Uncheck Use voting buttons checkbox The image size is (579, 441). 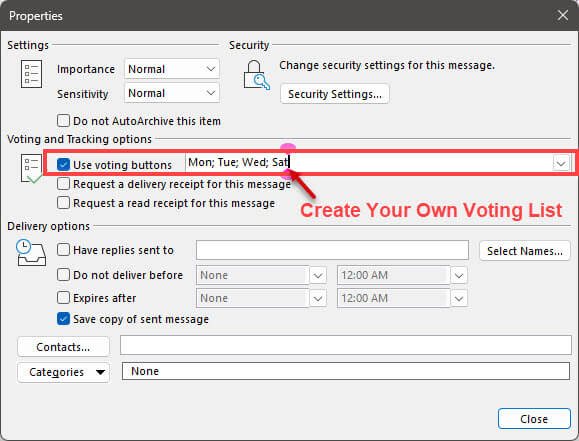click(64, 164)
